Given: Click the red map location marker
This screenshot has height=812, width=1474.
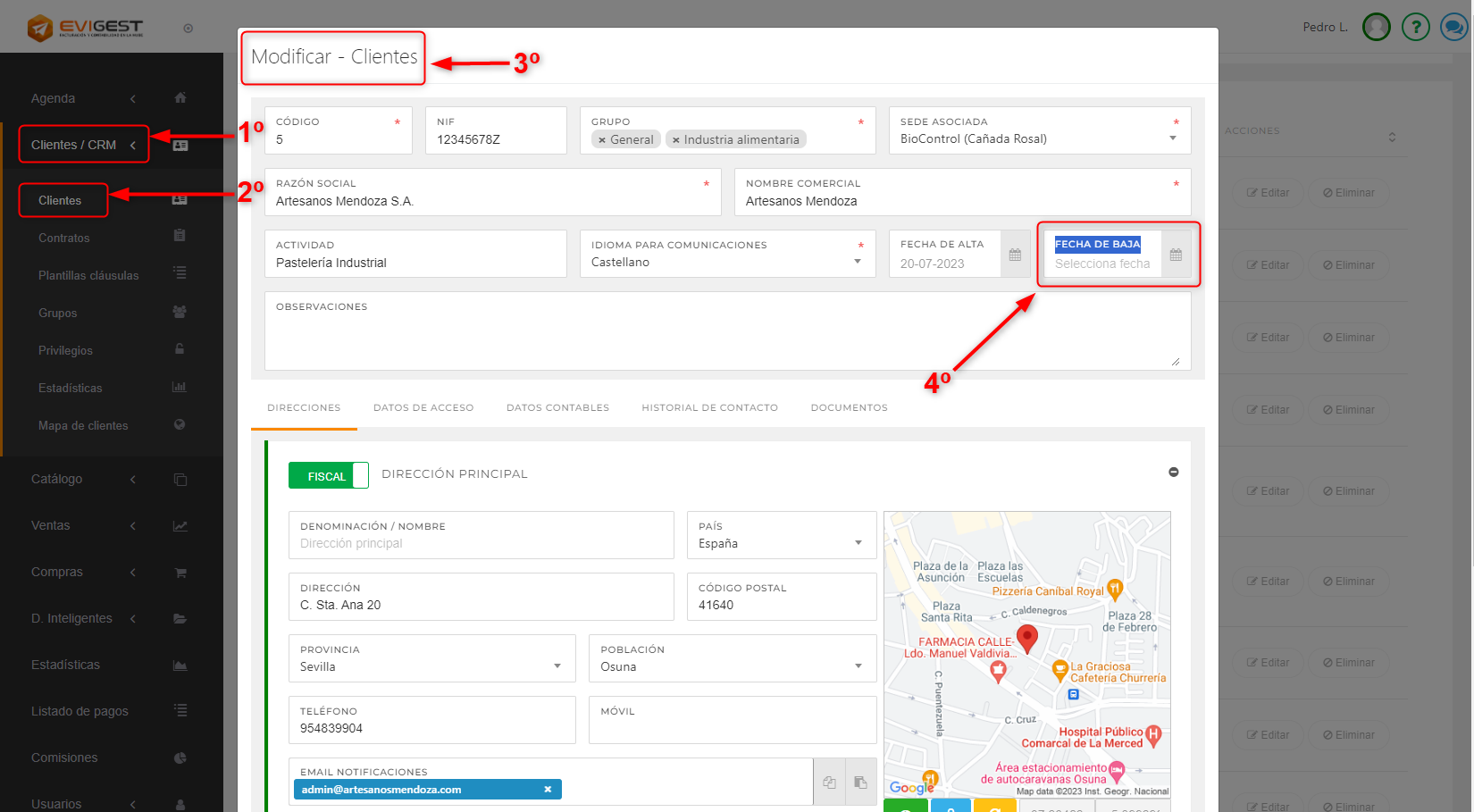Looking at the screenshot, I should [x=1027, y=638].
